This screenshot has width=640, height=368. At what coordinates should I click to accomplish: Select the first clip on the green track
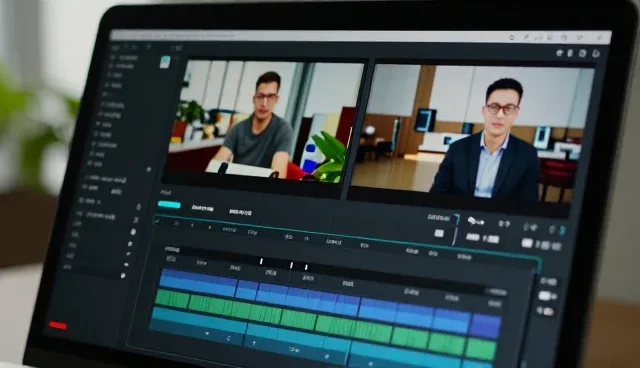pos(172,299)
